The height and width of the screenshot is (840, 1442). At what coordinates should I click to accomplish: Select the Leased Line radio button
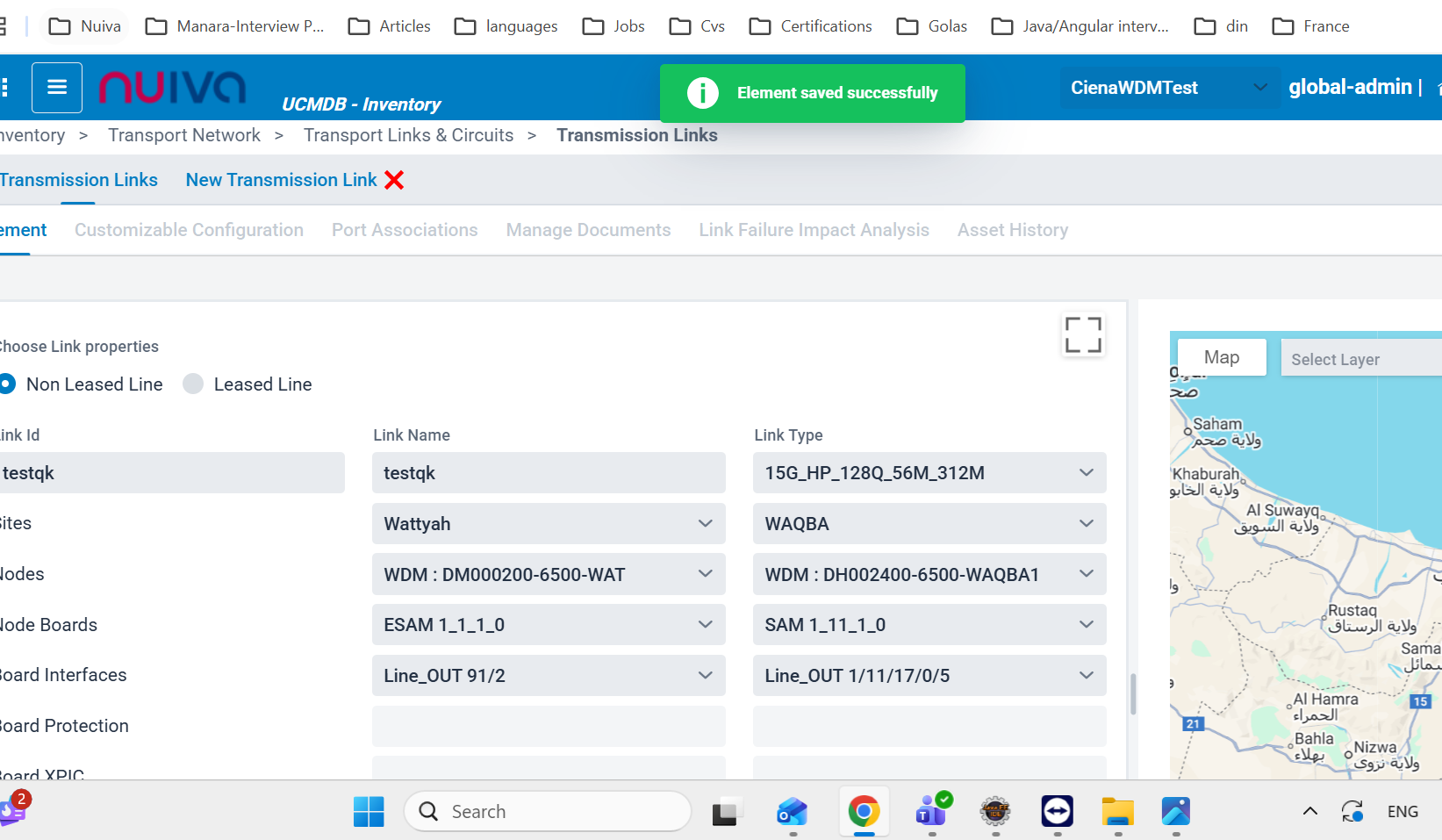(x=193, y=384)
